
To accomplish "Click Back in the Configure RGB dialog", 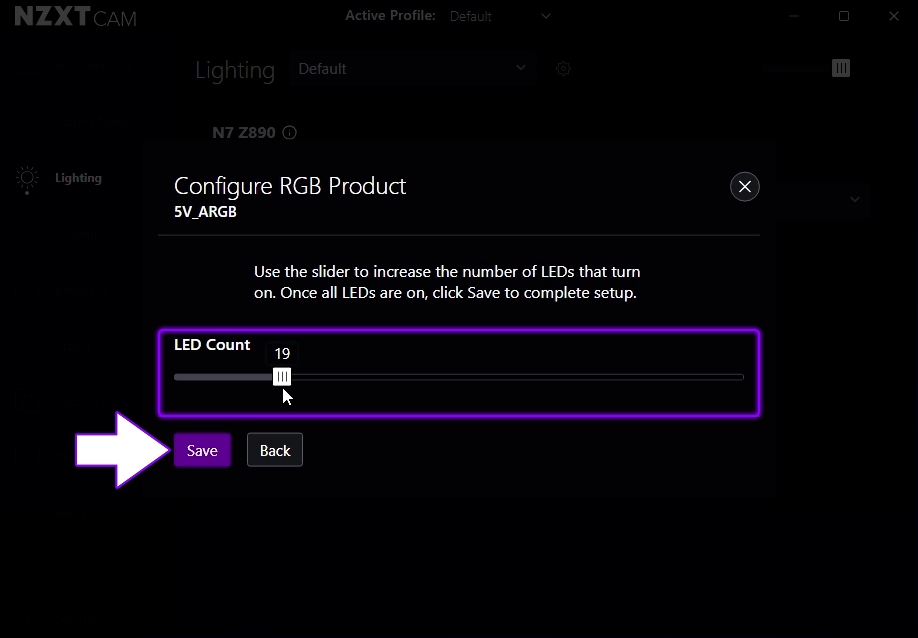I will pyautogui.click(x=274, y=450).
